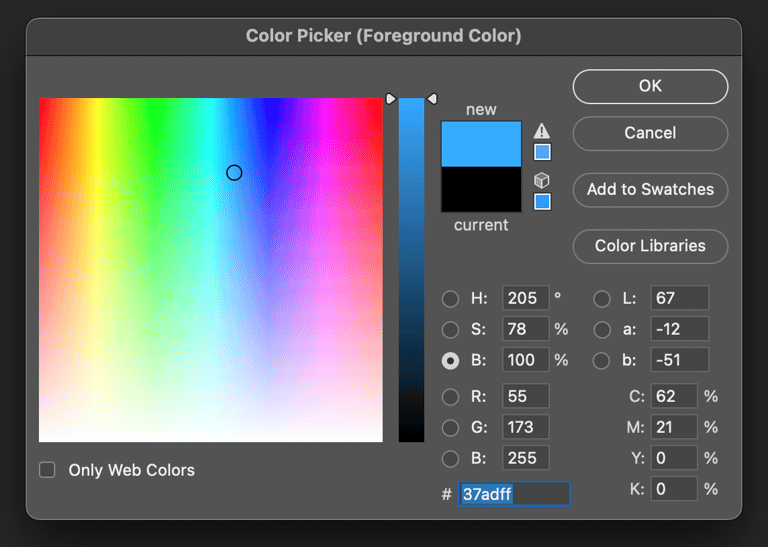Click the vertical brightness slider bar
Screen dimensions: 768x547
click(411, 270)
